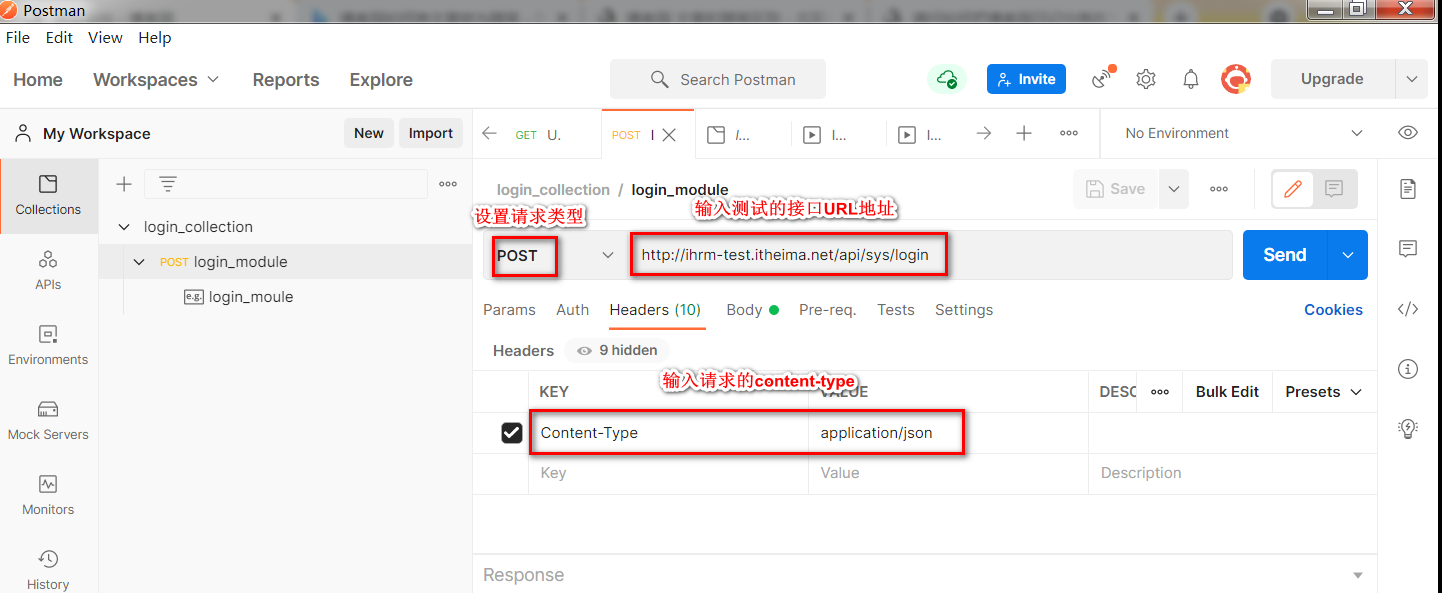This screenshot has height=593, width=1442.
Task: Expand the Response panel chevron
Action: tap(1358, 575)
